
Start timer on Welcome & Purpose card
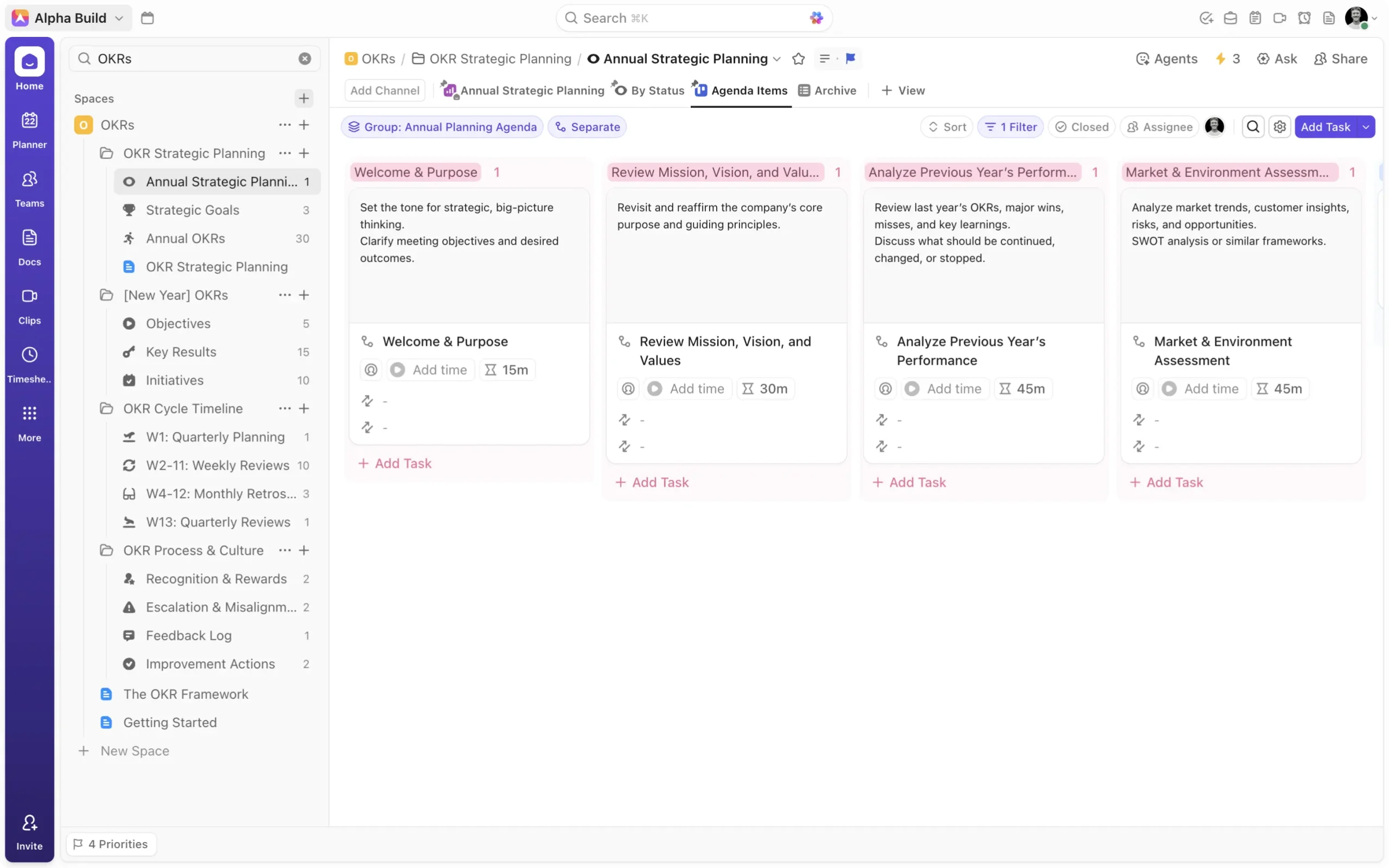click(398, 369)
